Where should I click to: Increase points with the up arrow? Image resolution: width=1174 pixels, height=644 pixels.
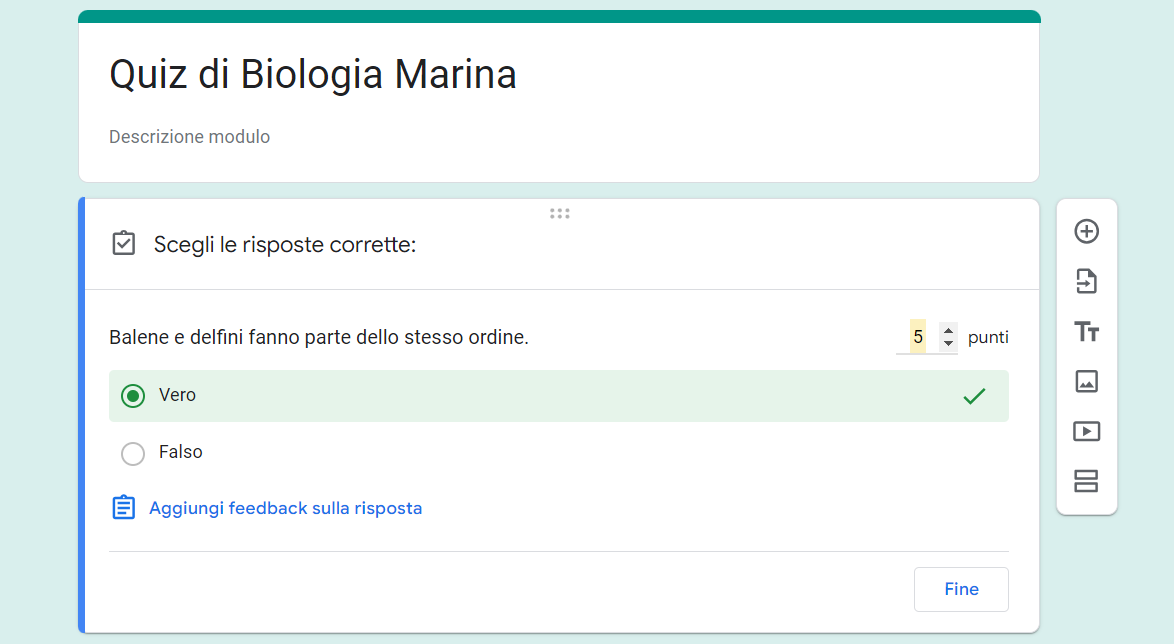click(948, 330)
